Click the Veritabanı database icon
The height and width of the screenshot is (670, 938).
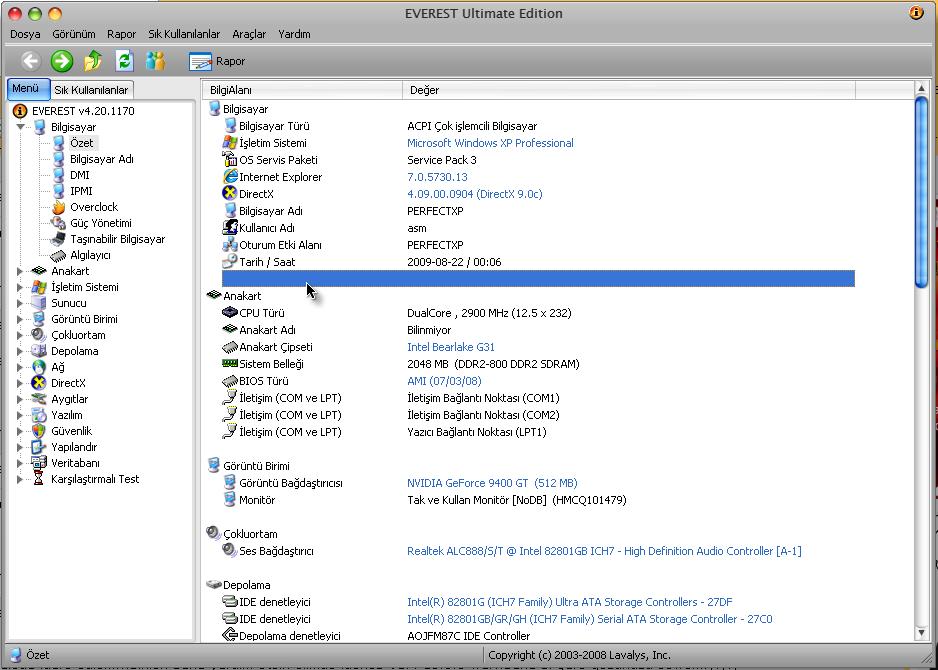coord(39,463)
